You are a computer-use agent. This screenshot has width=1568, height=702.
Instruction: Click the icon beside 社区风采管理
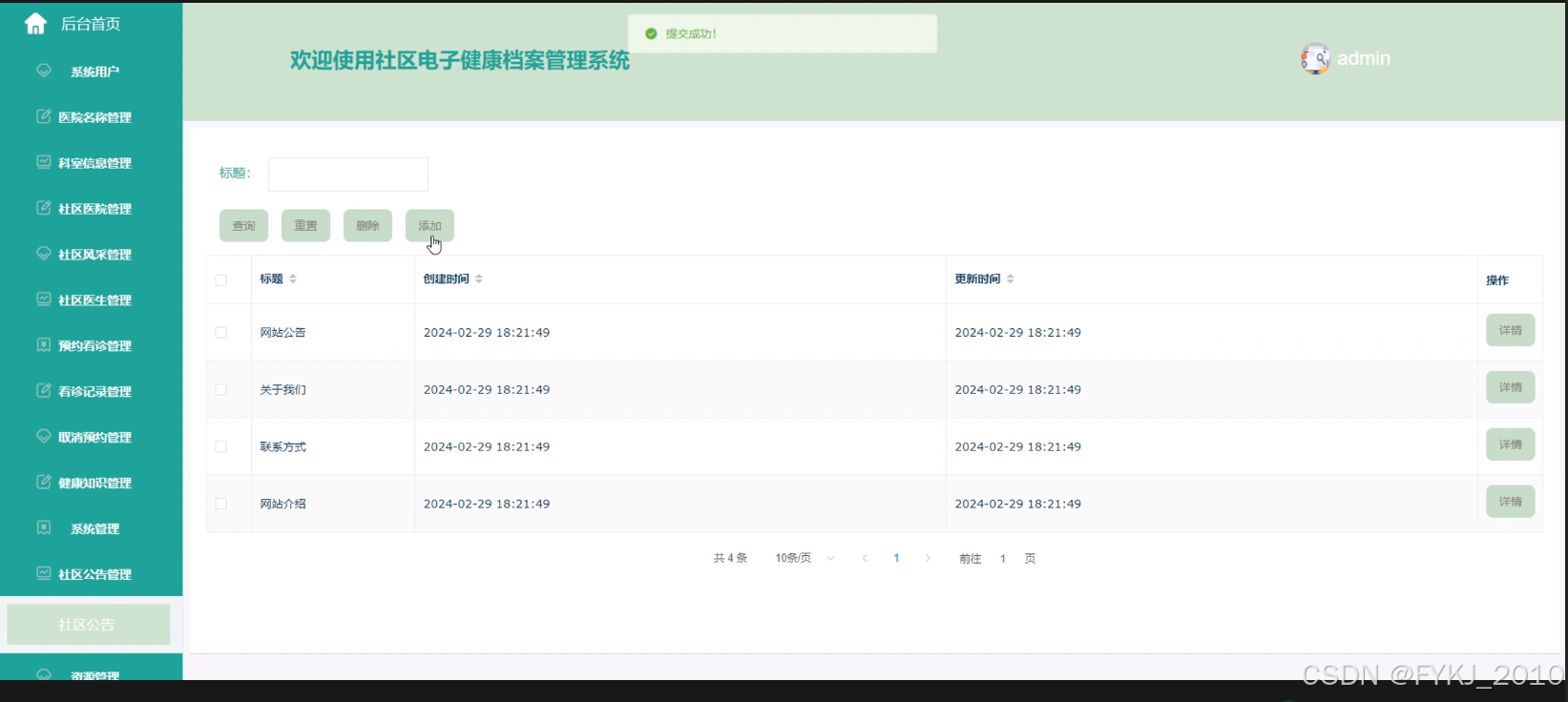coord(44,254)
